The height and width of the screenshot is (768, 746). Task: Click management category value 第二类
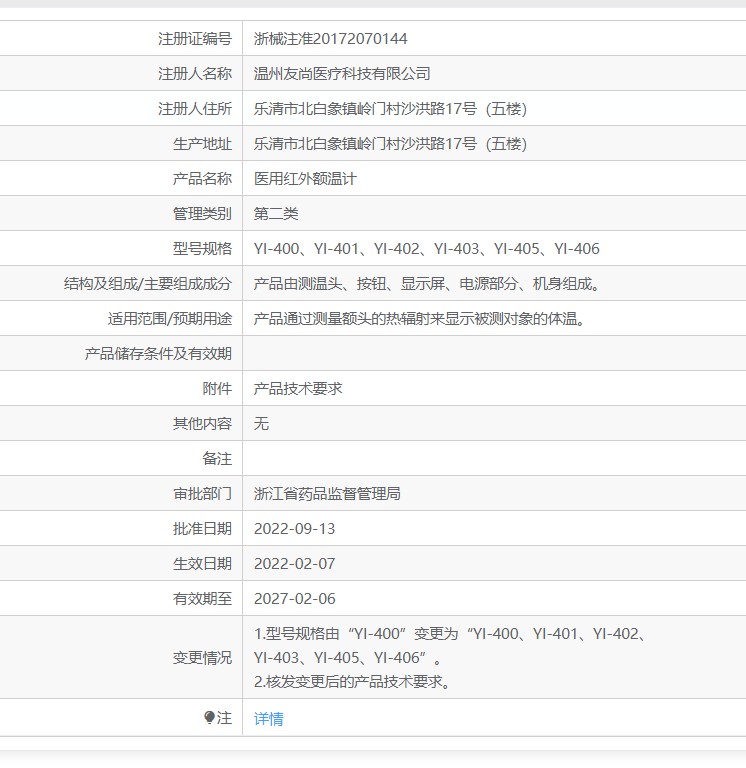[x=276, y=214]
